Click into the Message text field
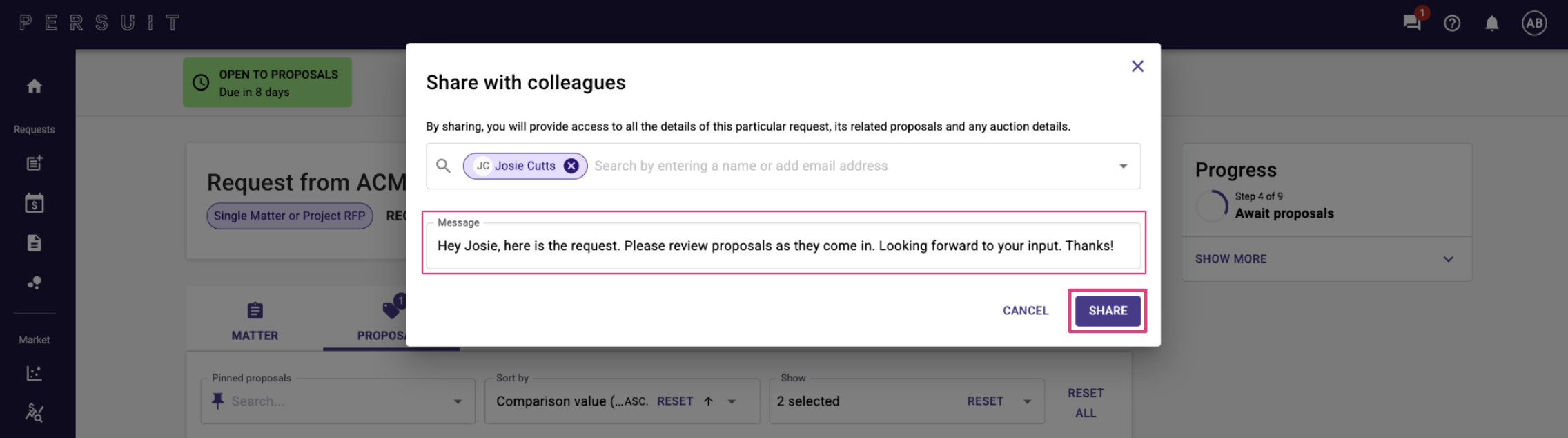This screenshot has width=1568, height=438. point(783,246)
